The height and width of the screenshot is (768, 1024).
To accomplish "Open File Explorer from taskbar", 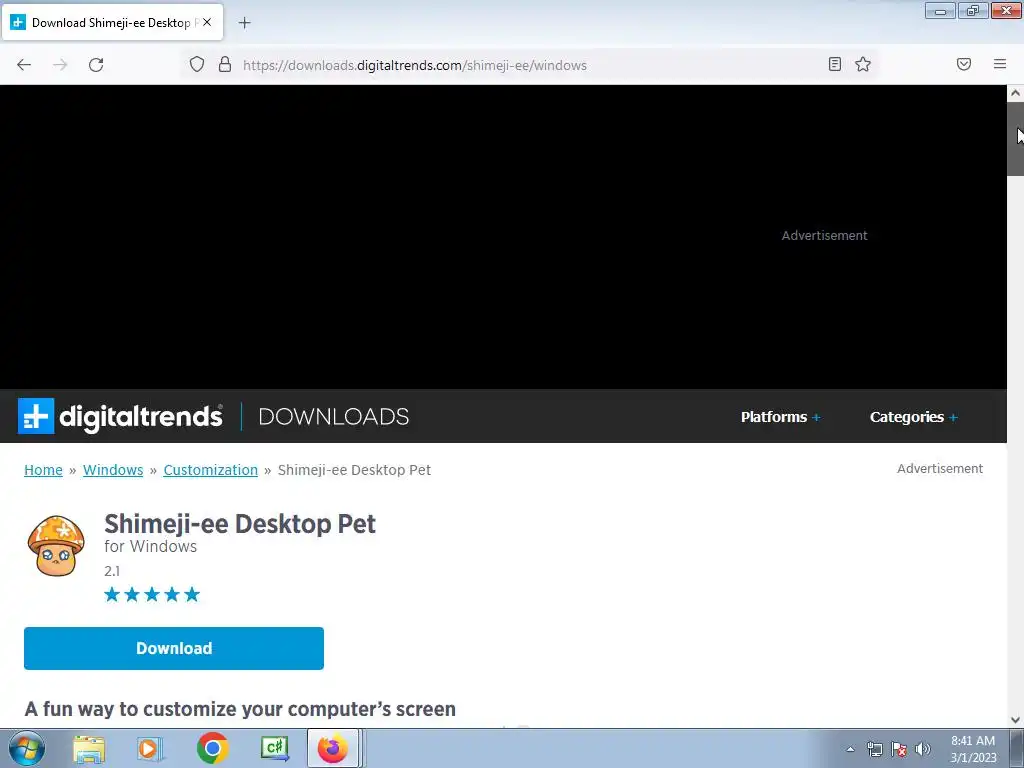I will tap(89, 749).
